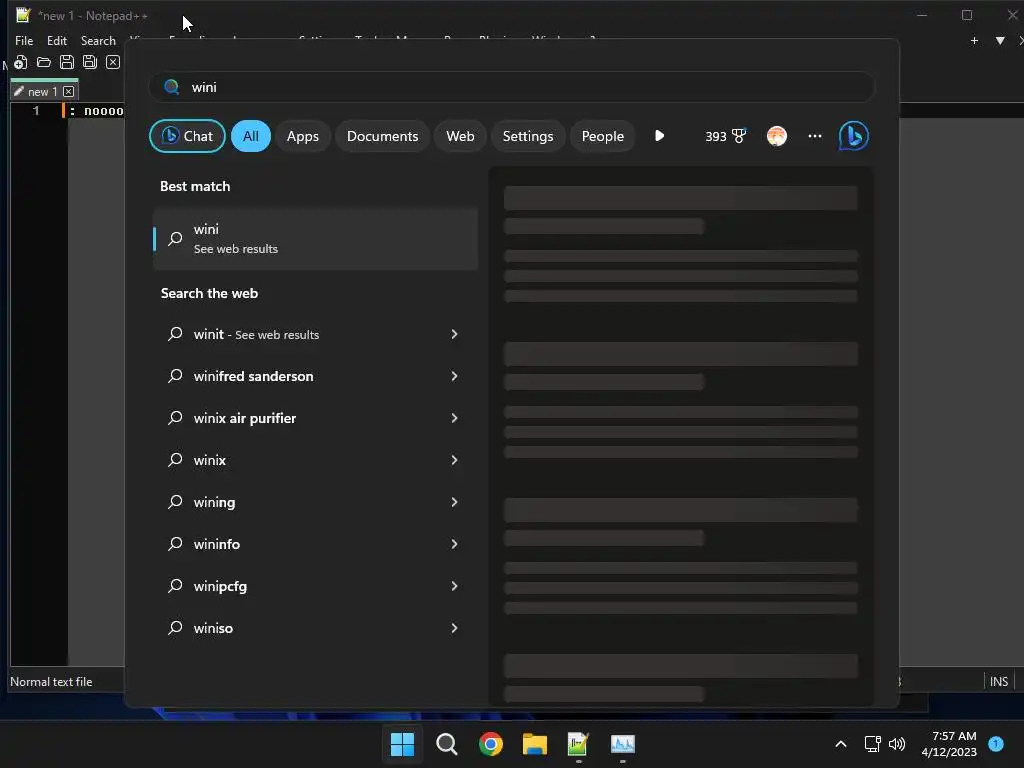The image size is (1024, 768).
Task: Open network status tray icon
Action: click(872, 744)
